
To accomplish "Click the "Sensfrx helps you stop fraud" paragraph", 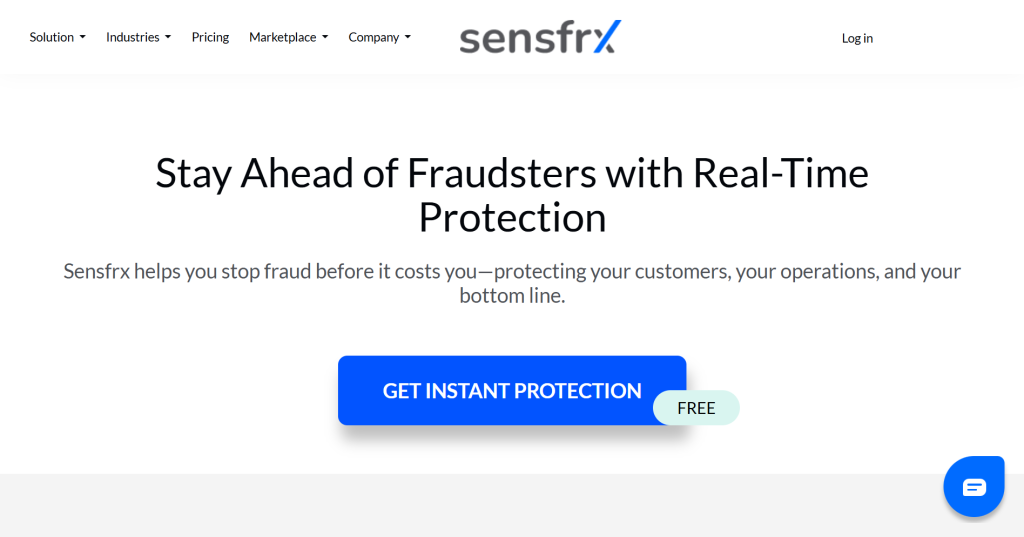I will tap(512, 271).
